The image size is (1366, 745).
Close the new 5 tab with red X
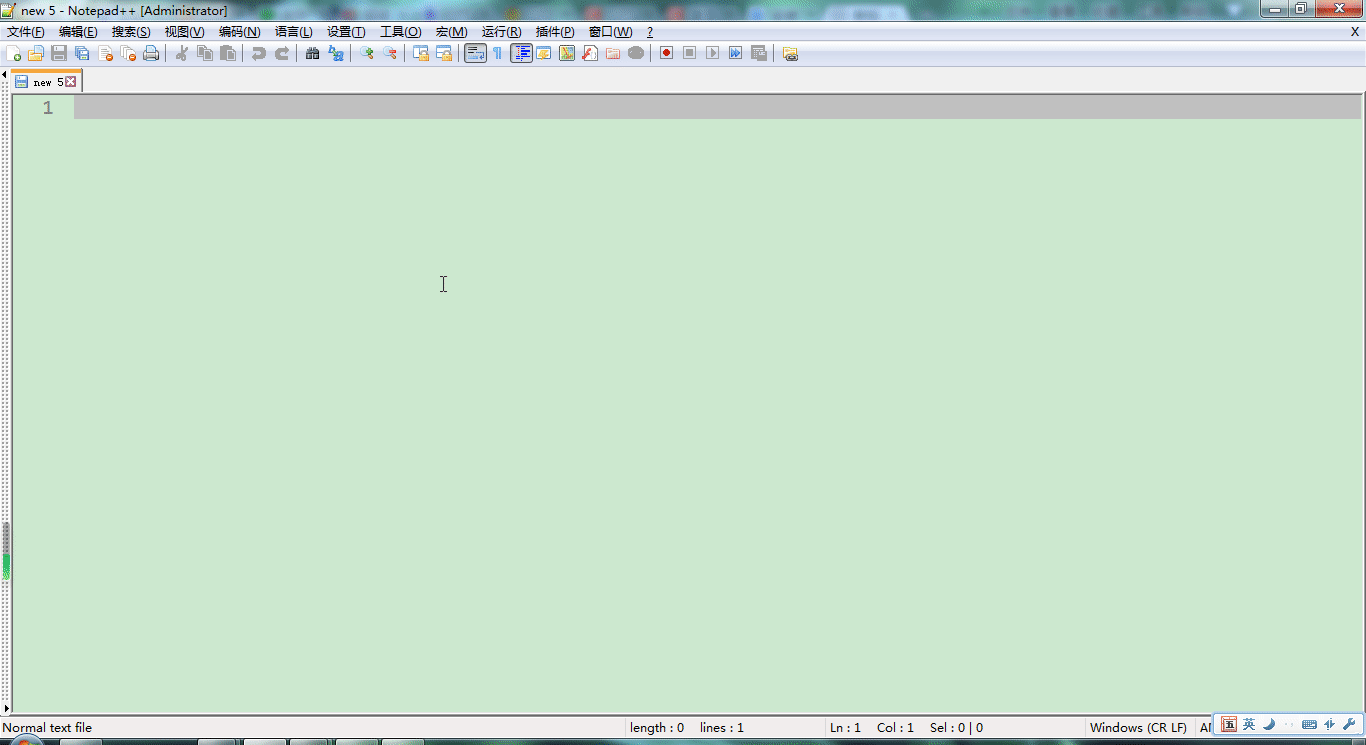(x=71, y=82)
